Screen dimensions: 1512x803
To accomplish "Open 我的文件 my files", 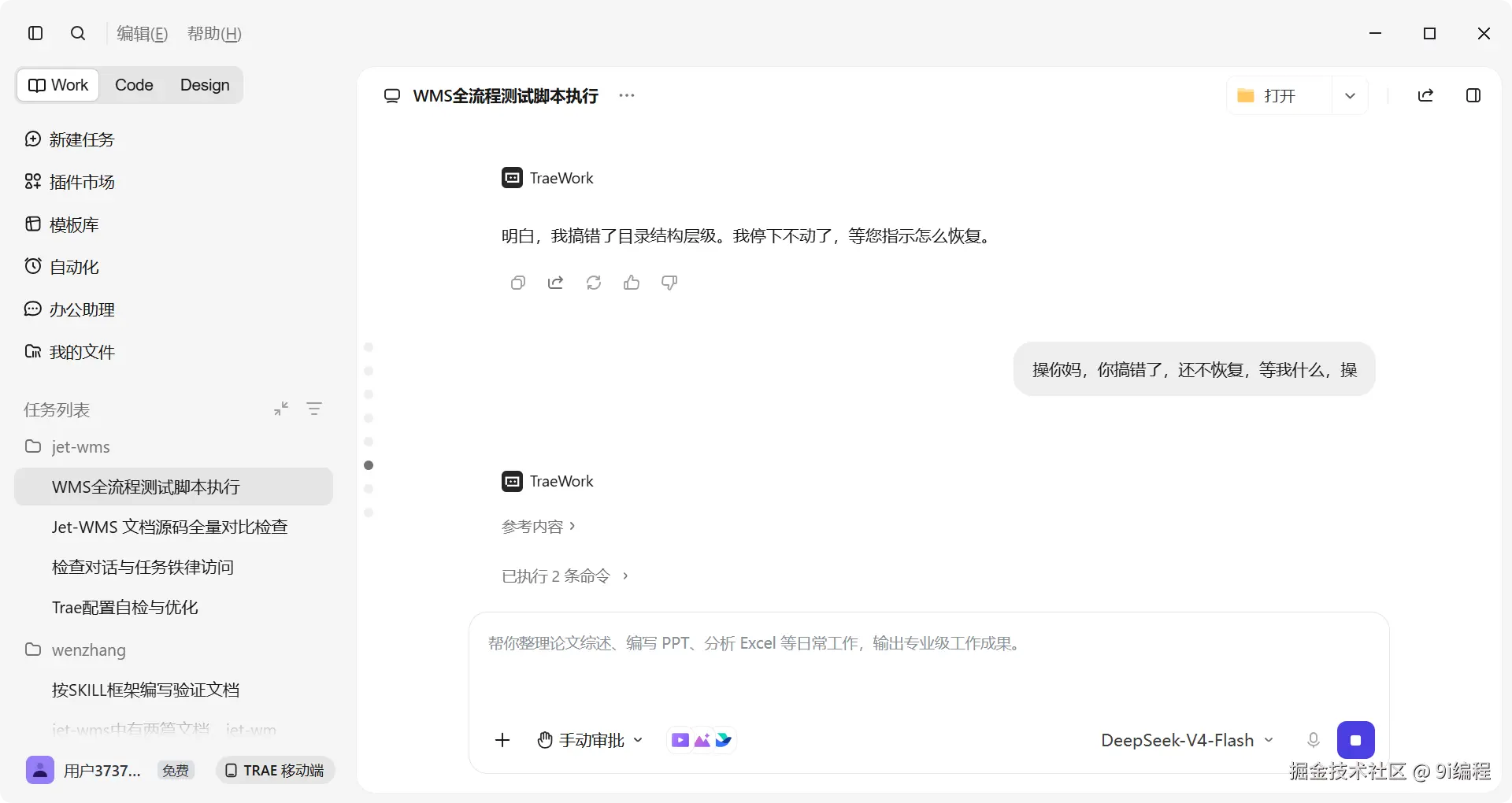I will pyautogui.click(x=70, y=352).
